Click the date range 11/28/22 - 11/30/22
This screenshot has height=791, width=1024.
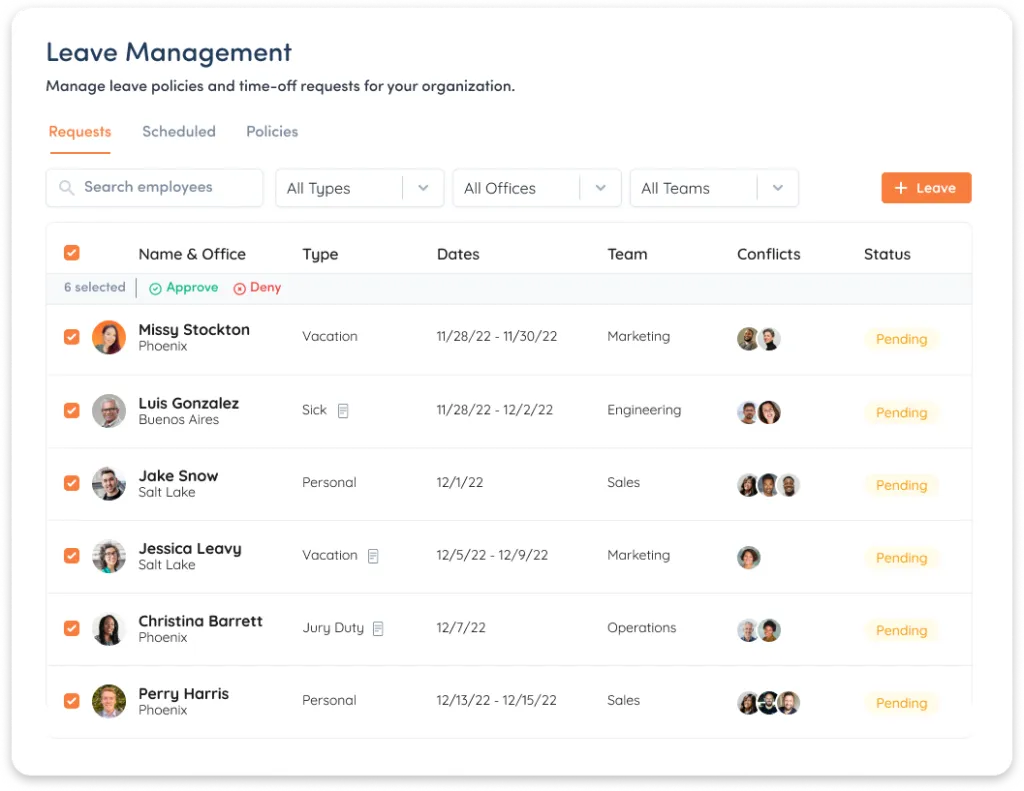tap(497, 336)
